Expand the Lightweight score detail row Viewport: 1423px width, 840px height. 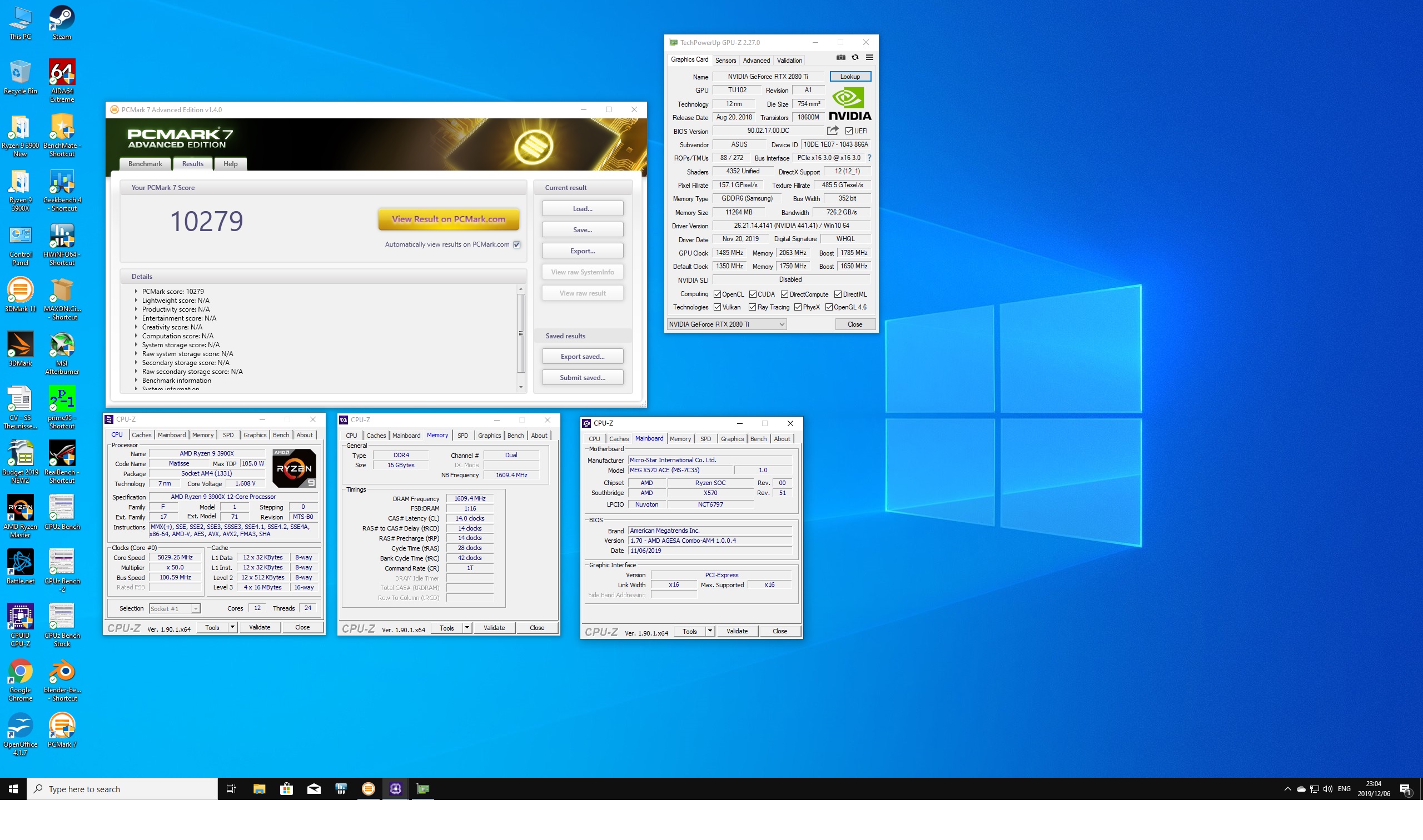coord(136,301)
